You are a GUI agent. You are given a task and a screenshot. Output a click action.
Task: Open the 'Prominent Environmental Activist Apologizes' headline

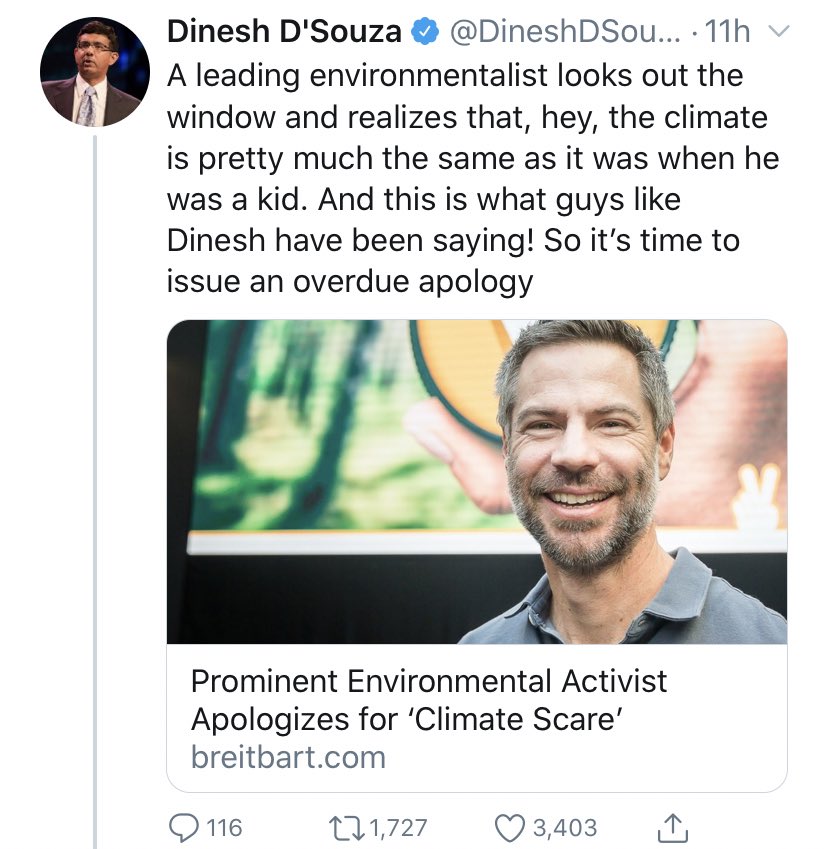click(428, 700)
